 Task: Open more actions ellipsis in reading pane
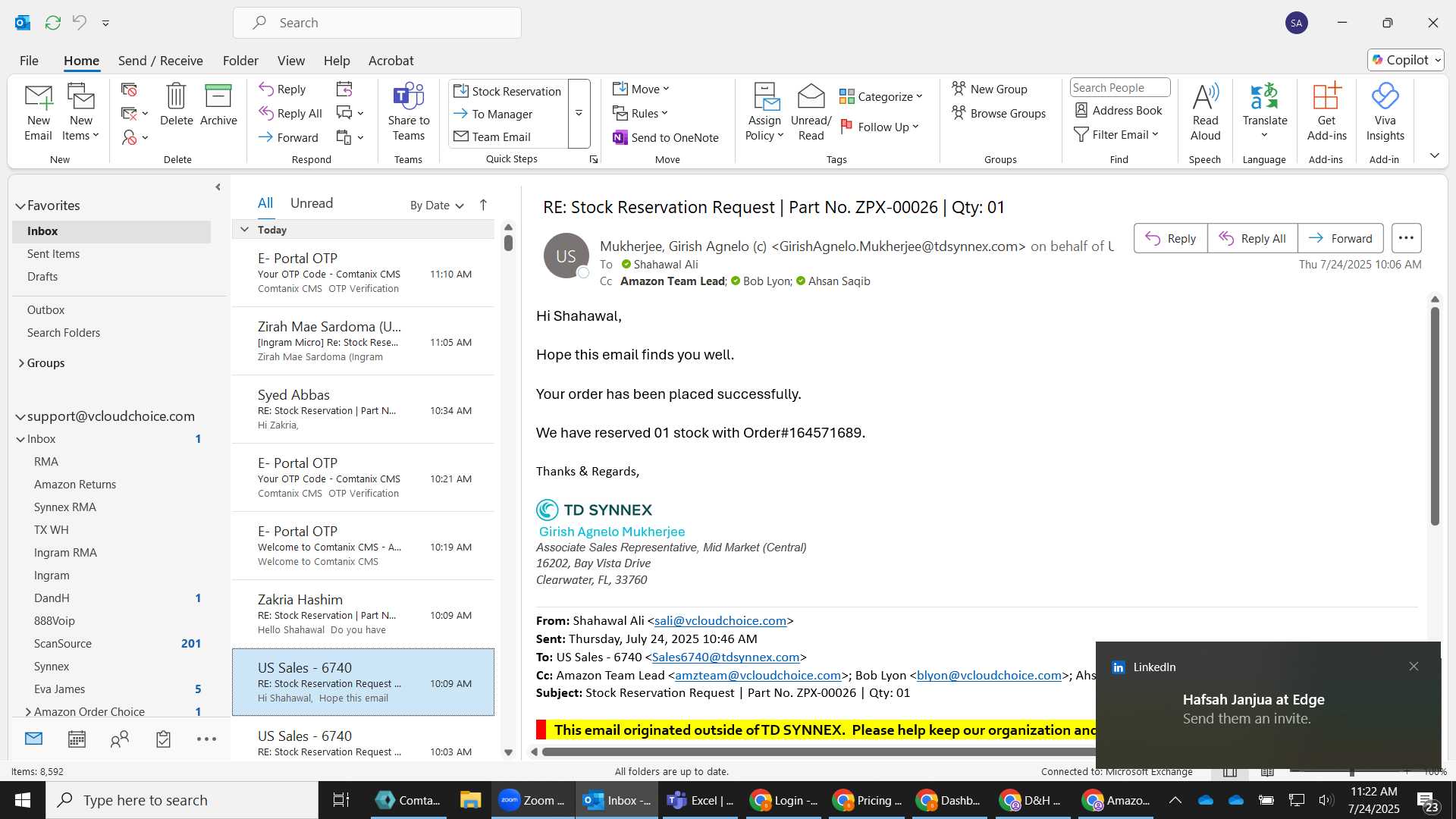point(1406,238)
